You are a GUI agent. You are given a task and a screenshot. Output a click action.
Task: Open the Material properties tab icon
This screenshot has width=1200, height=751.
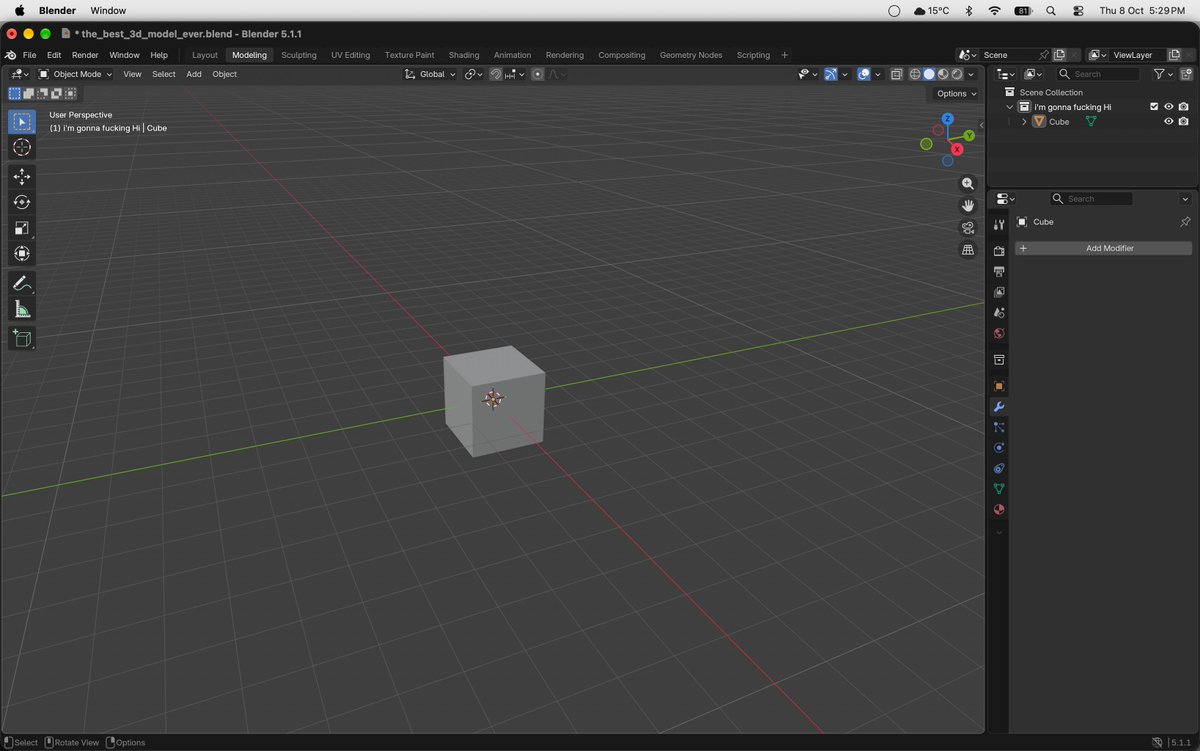click(998, 510)
